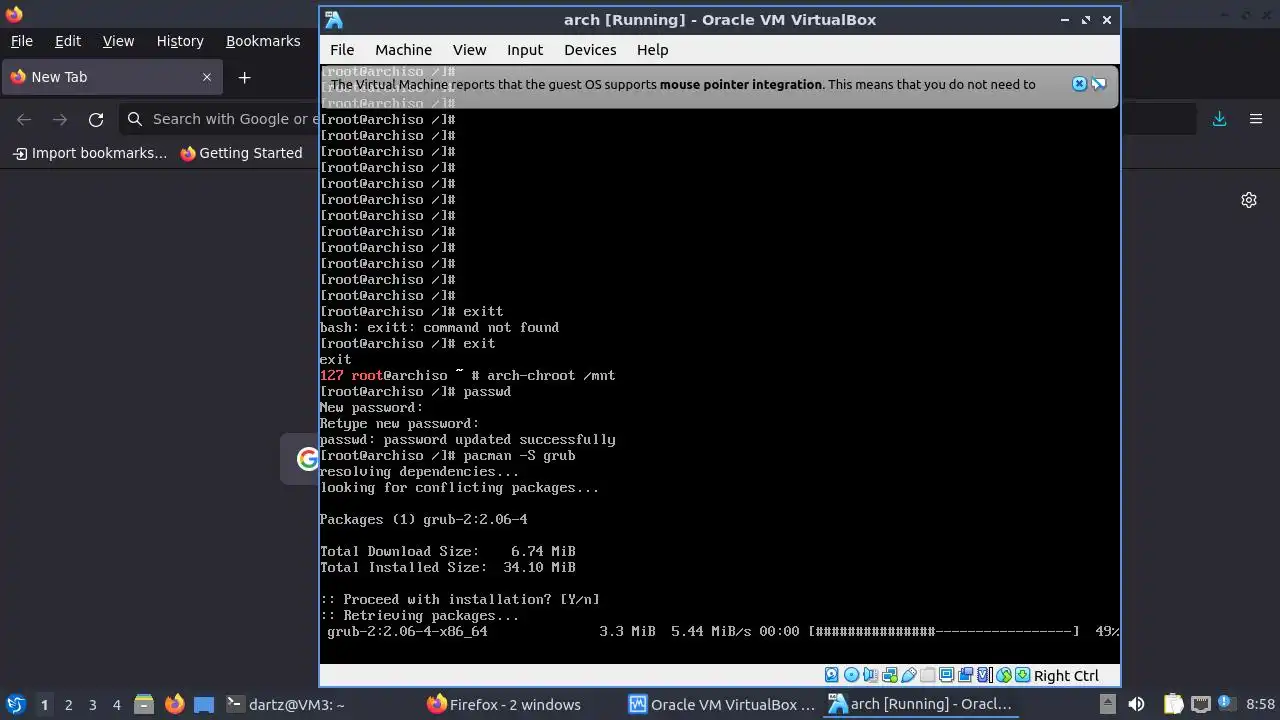Open the Devices menu
Viewport: 1280px width, 720px height.
point(590,49)
